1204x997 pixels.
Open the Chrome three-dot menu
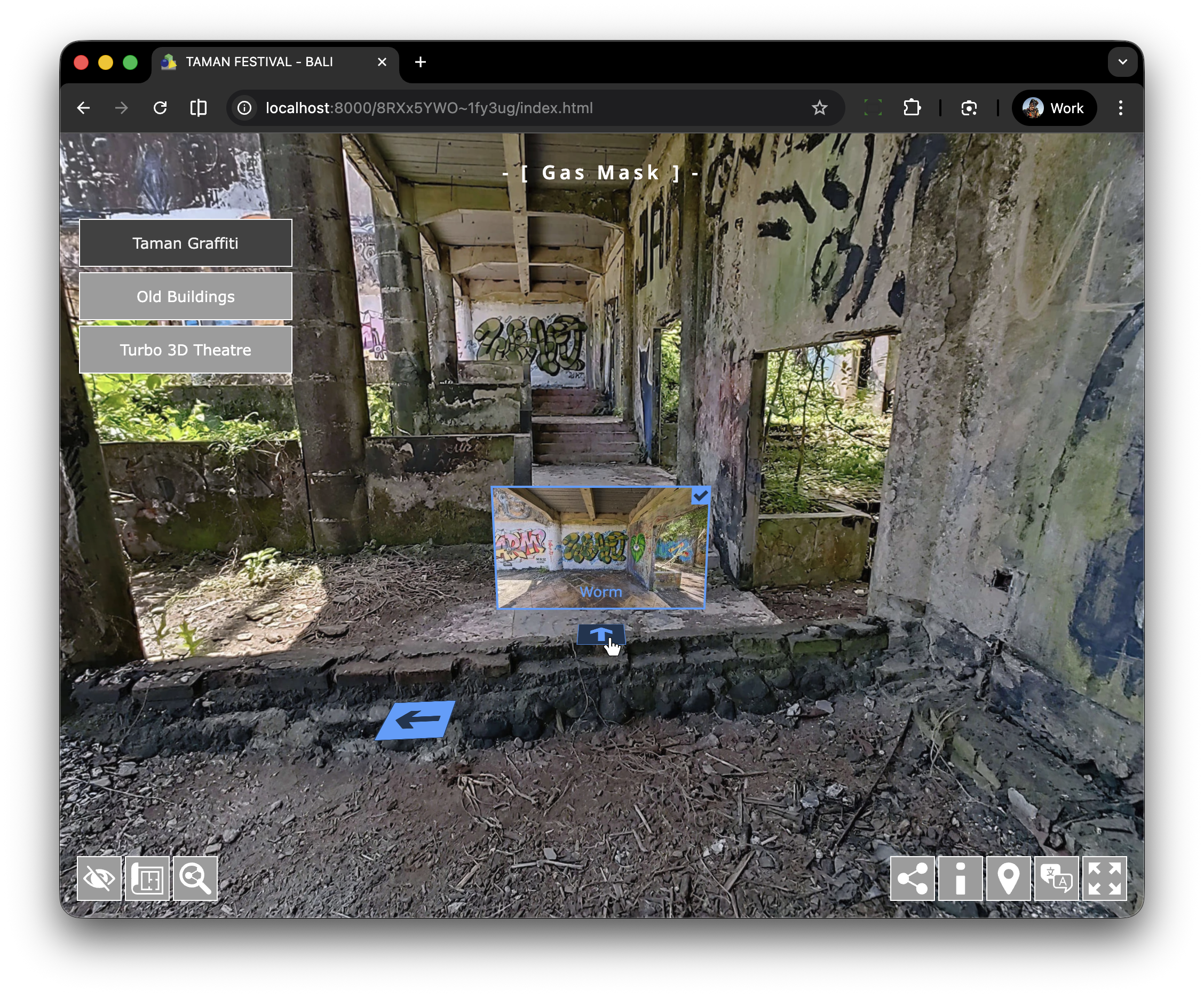(x=1120, y=108)
